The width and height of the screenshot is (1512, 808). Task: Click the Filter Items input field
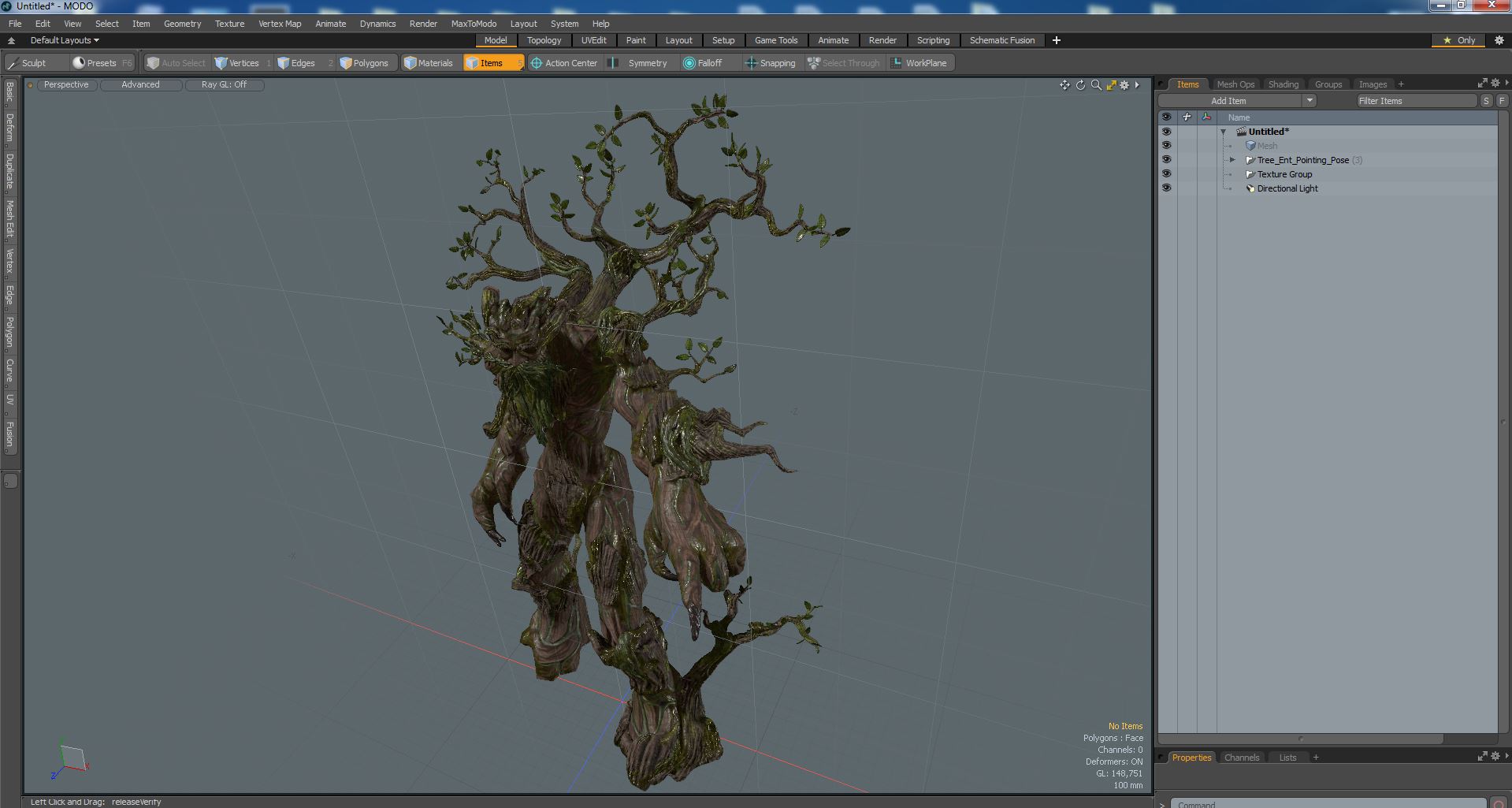[1416, 101]
